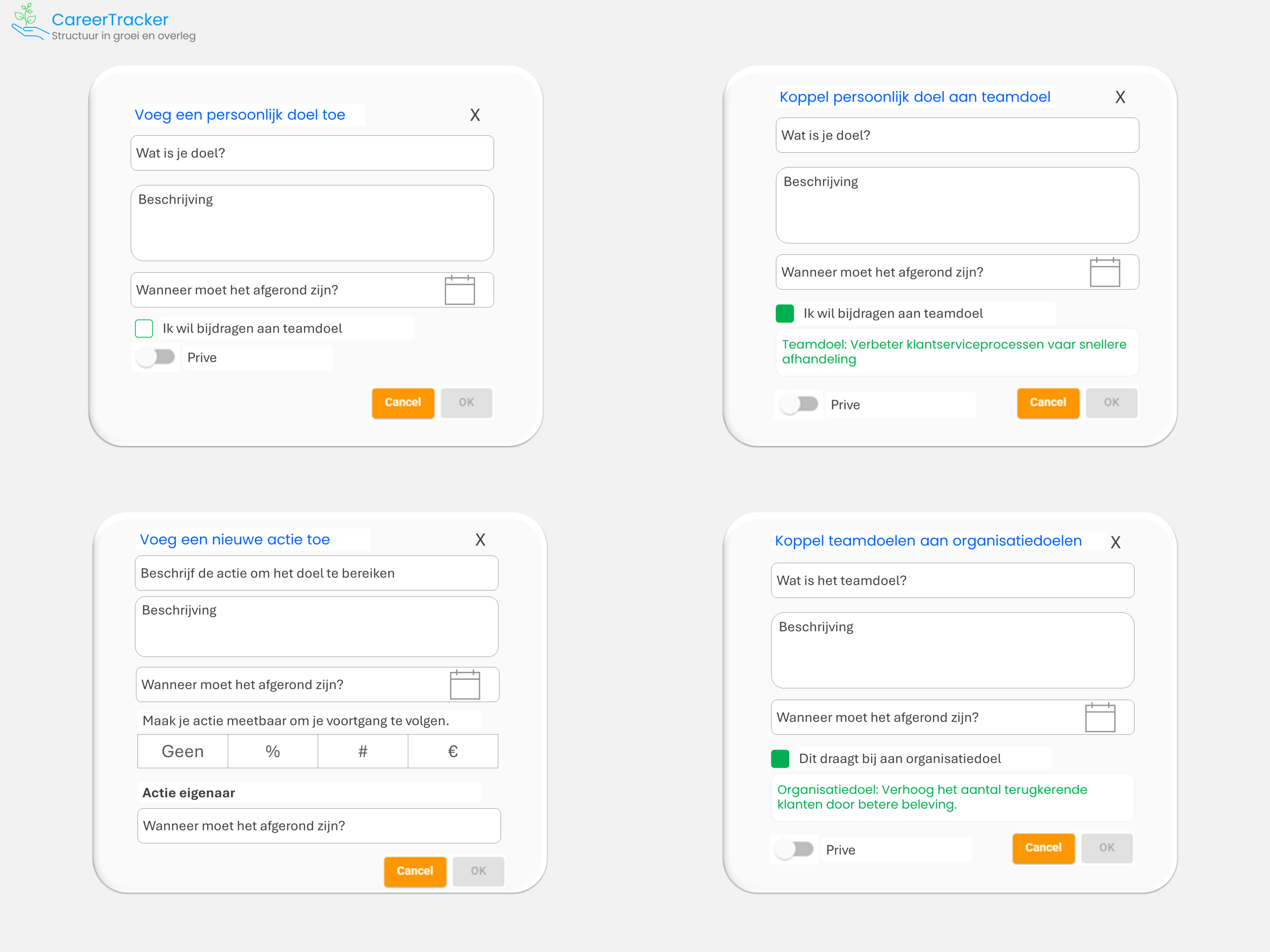
Task: Toggle Prive switch in persoonlijk doel dialog
Action: click(x=156, y=357)
